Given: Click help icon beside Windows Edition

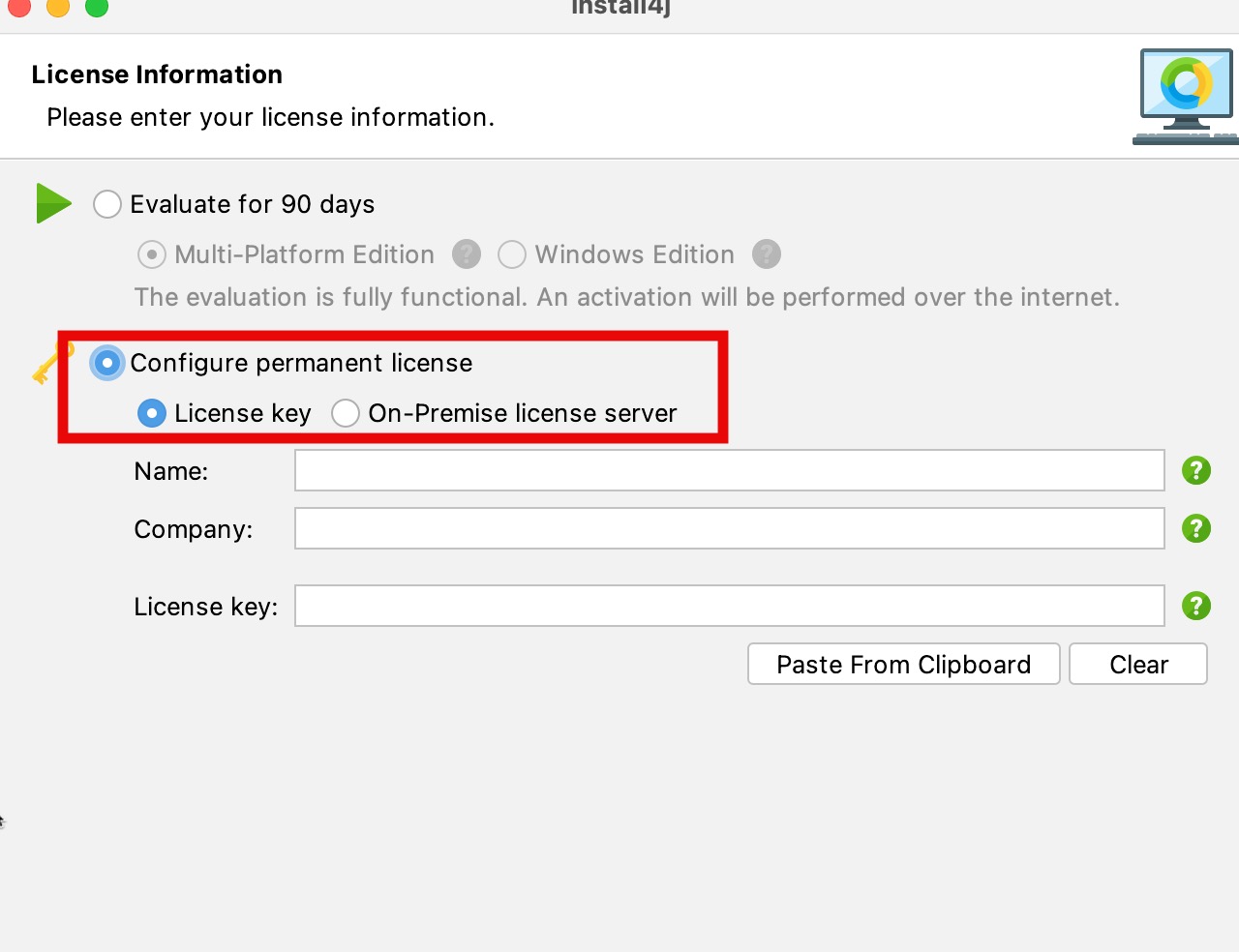Looking at the screenshot, I should point(767,254).
